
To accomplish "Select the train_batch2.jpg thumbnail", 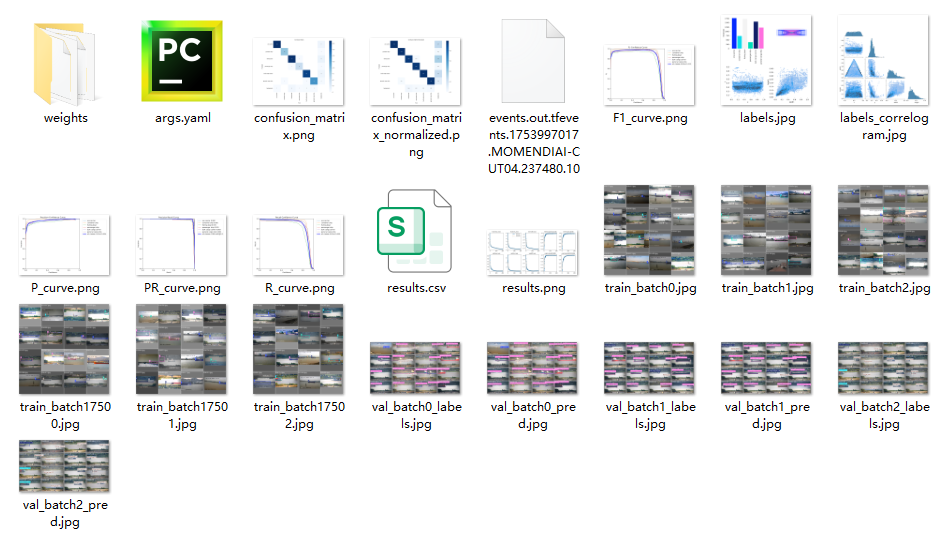I will pyautogui.click(x=884, y=230).
